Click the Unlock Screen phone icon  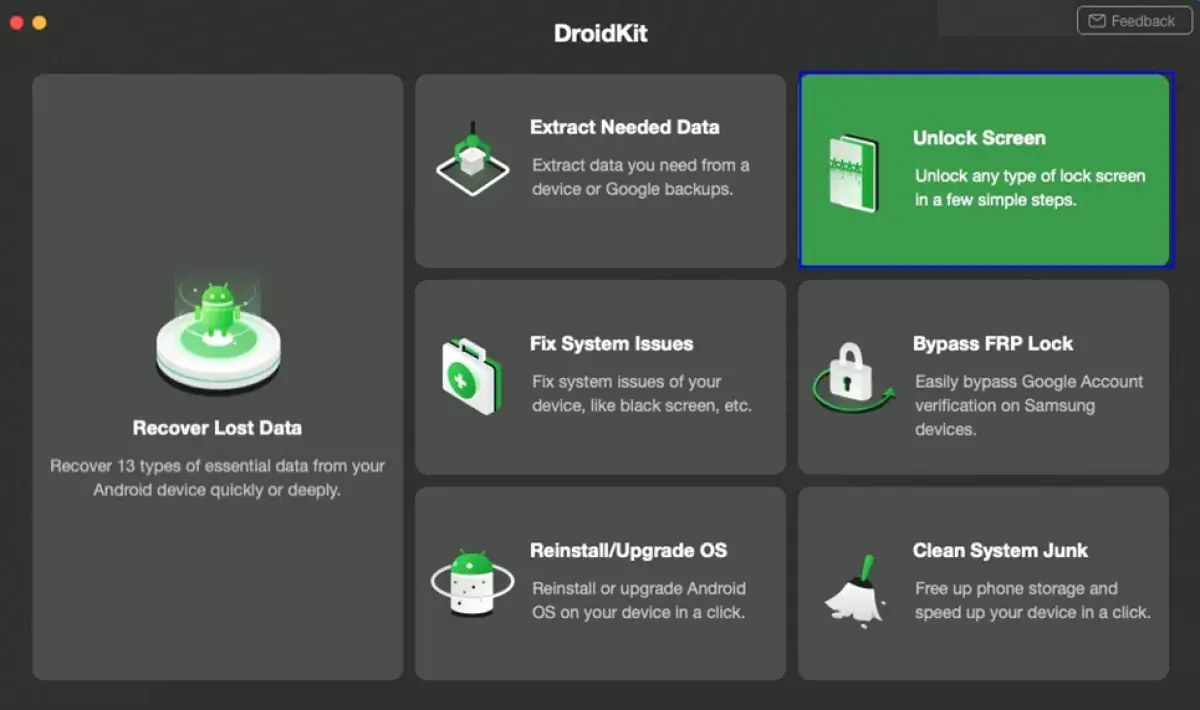(854, 173)
